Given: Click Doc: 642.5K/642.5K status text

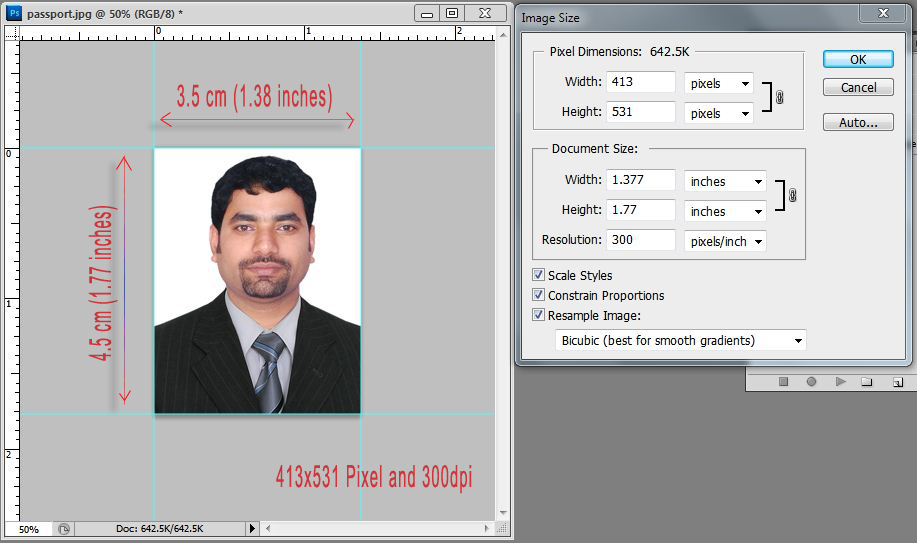Looking at the screenshot, I should (x=160, y=528).
